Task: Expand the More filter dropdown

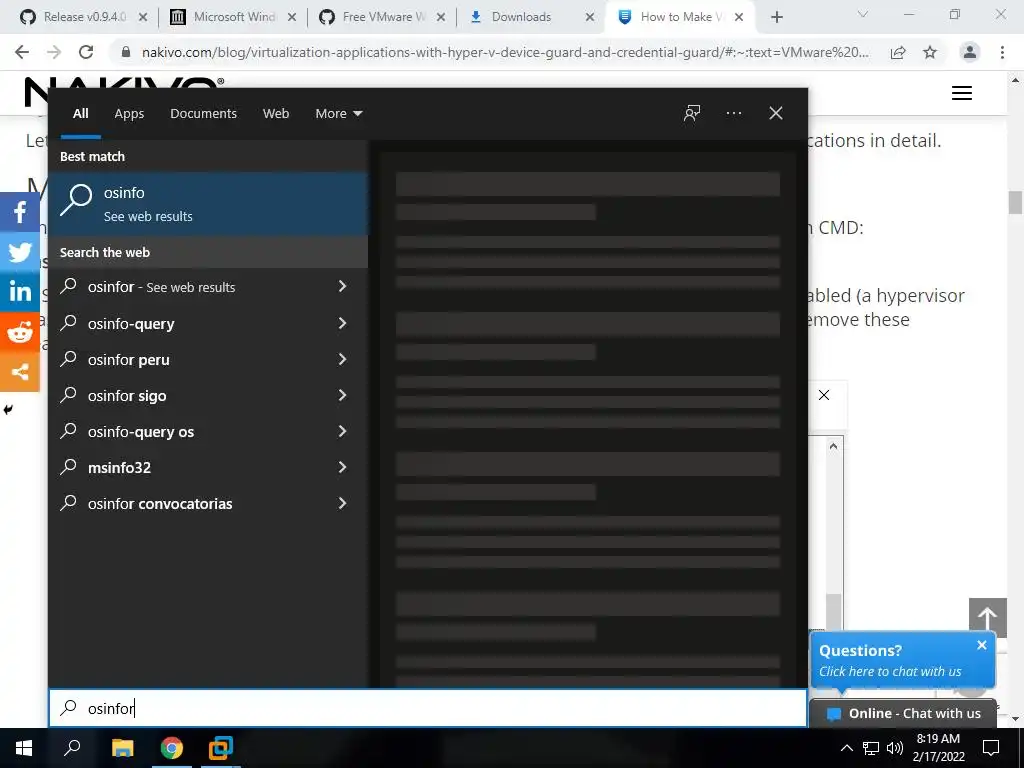Action: click(338, 114)
